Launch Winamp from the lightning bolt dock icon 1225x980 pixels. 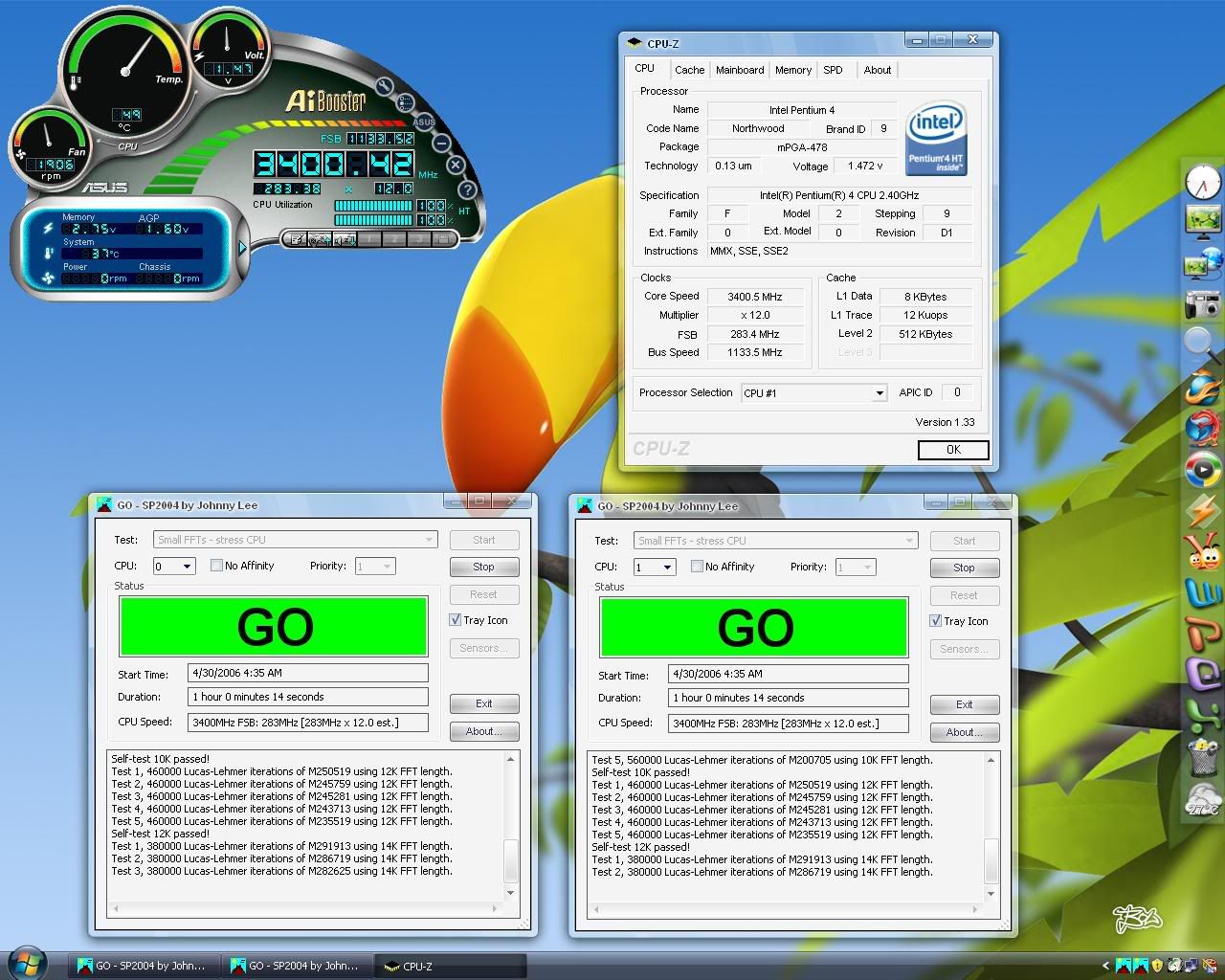(1203, 512)
